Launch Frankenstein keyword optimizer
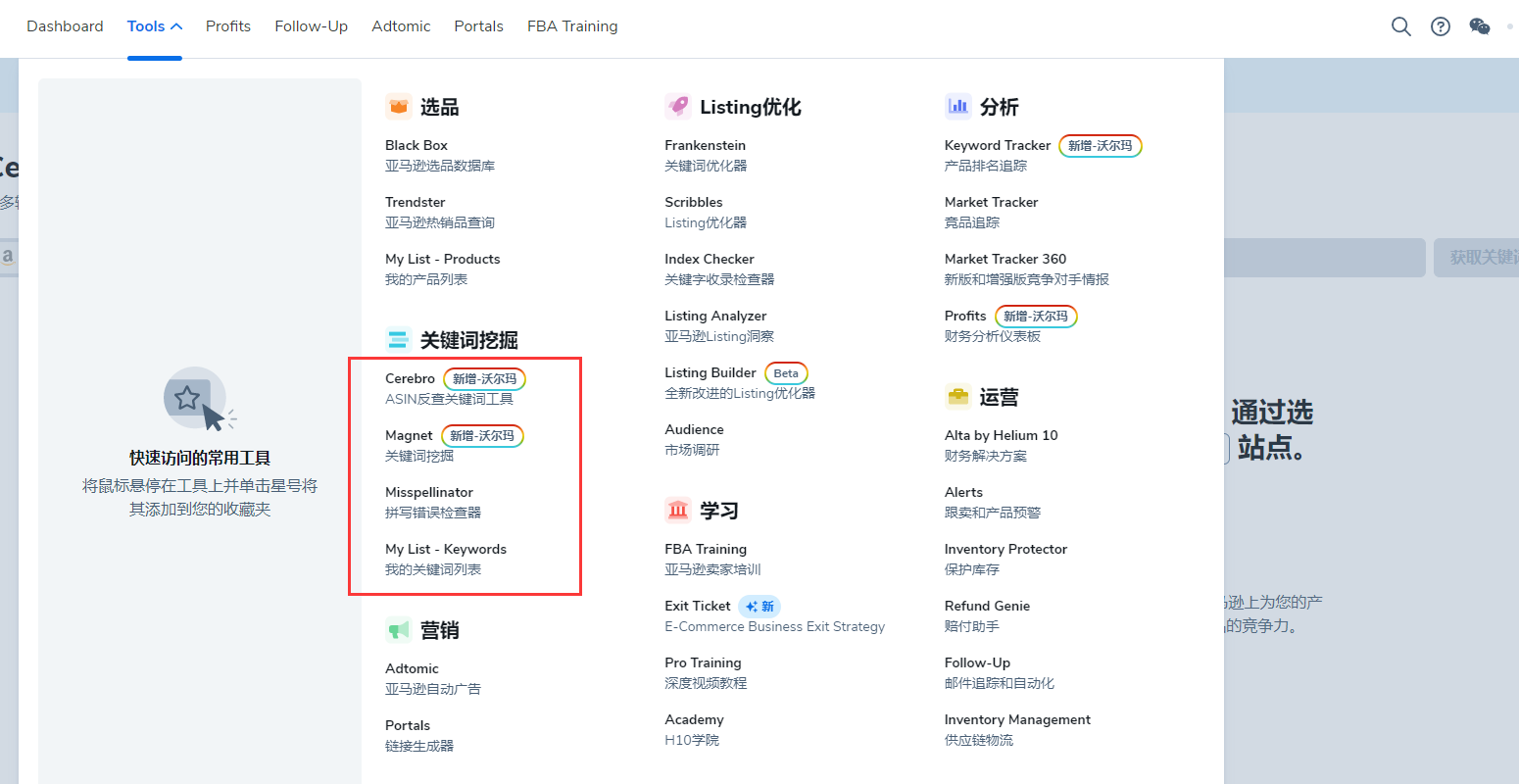1519x784 pixels. pos(705,145)
